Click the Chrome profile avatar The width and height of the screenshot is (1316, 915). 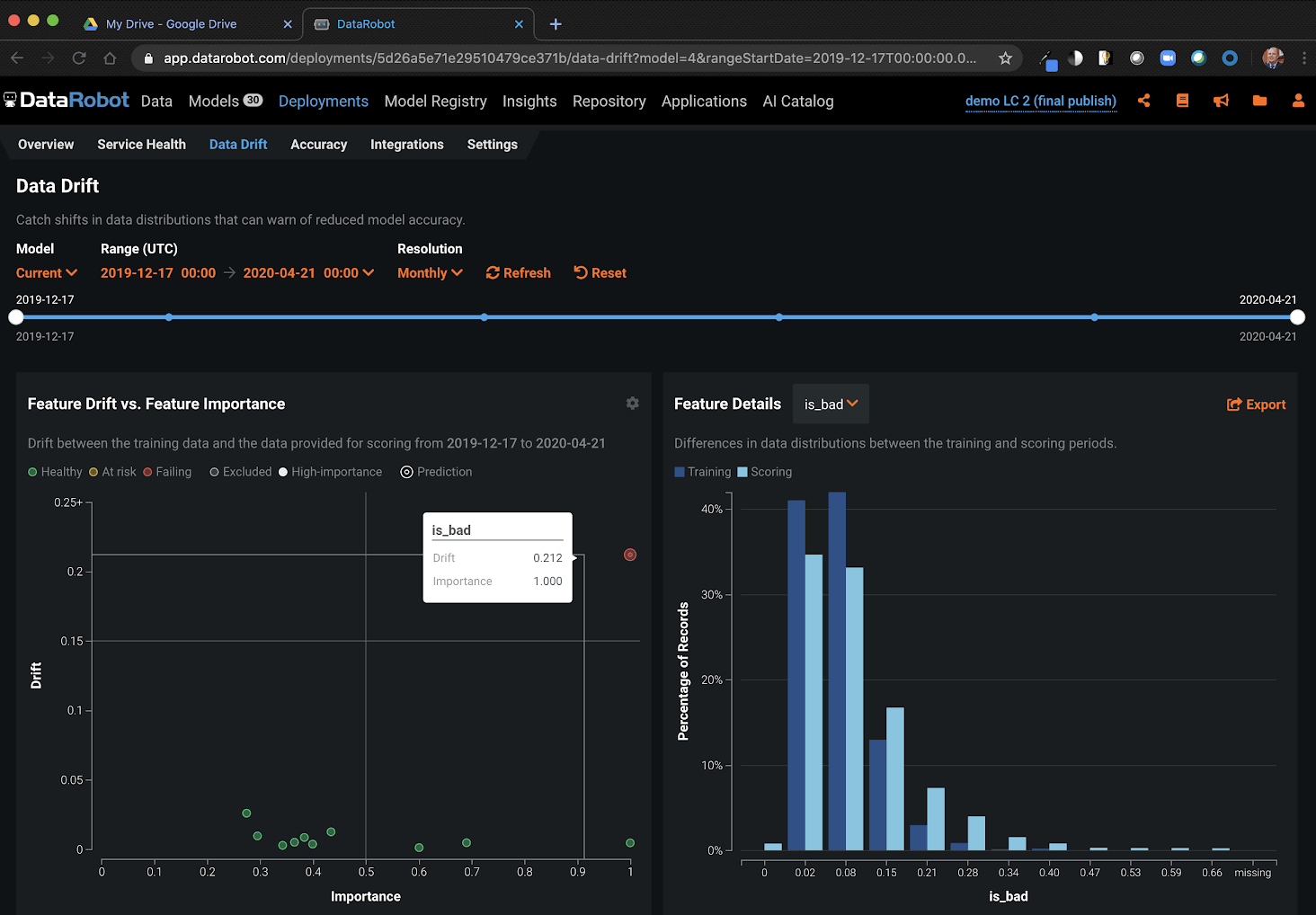[1273, 58]
